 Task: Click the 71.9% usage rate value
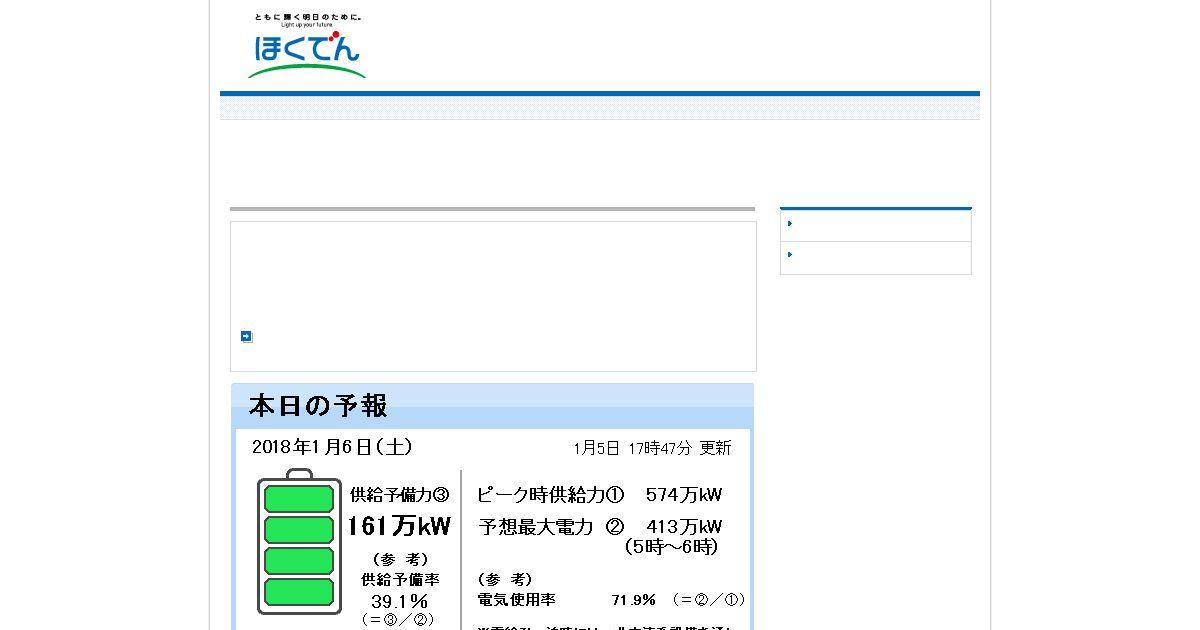[x=633, y=600]
